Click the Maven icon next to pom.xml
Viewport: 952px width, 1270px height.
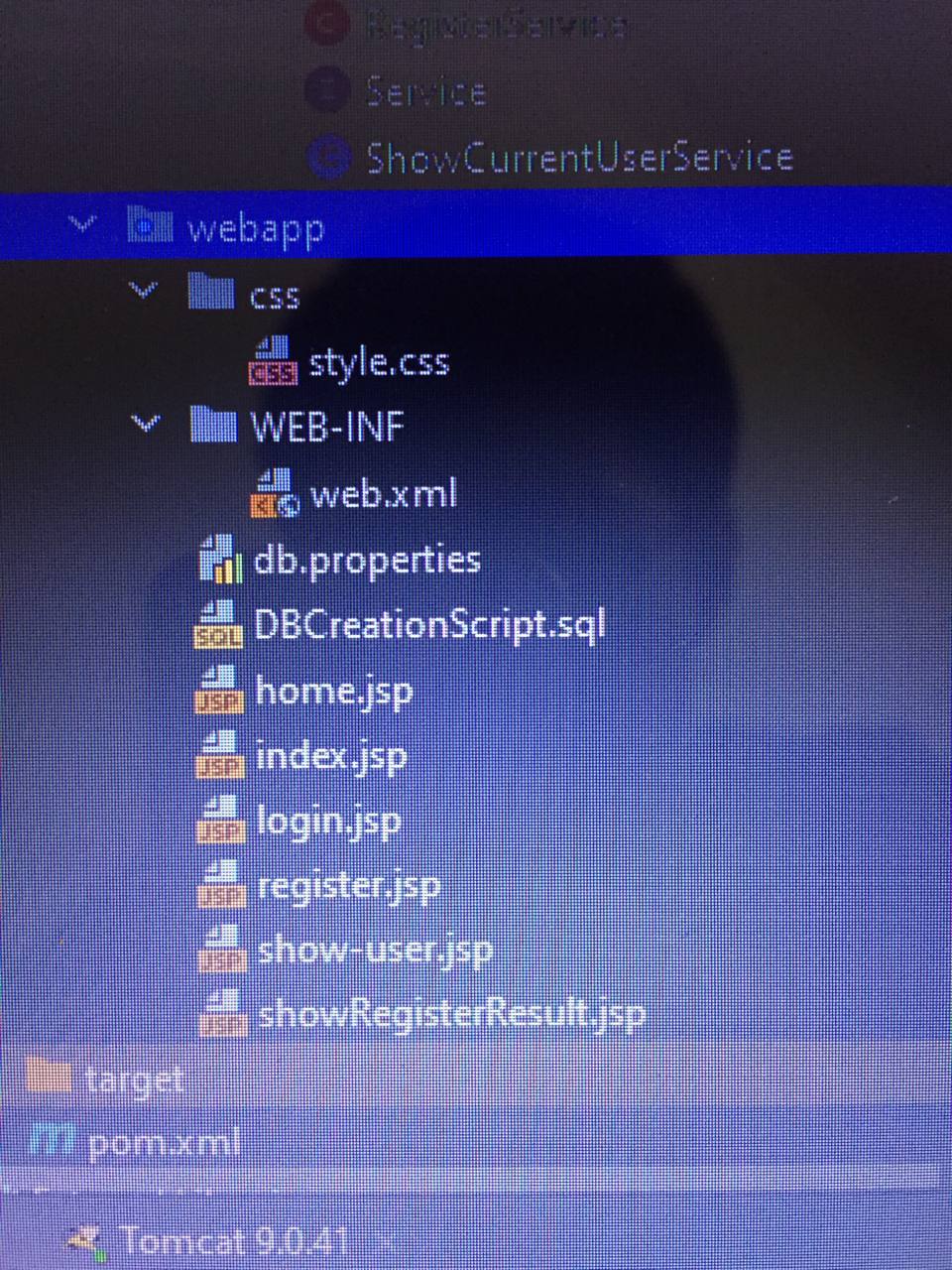point(51,1141)
